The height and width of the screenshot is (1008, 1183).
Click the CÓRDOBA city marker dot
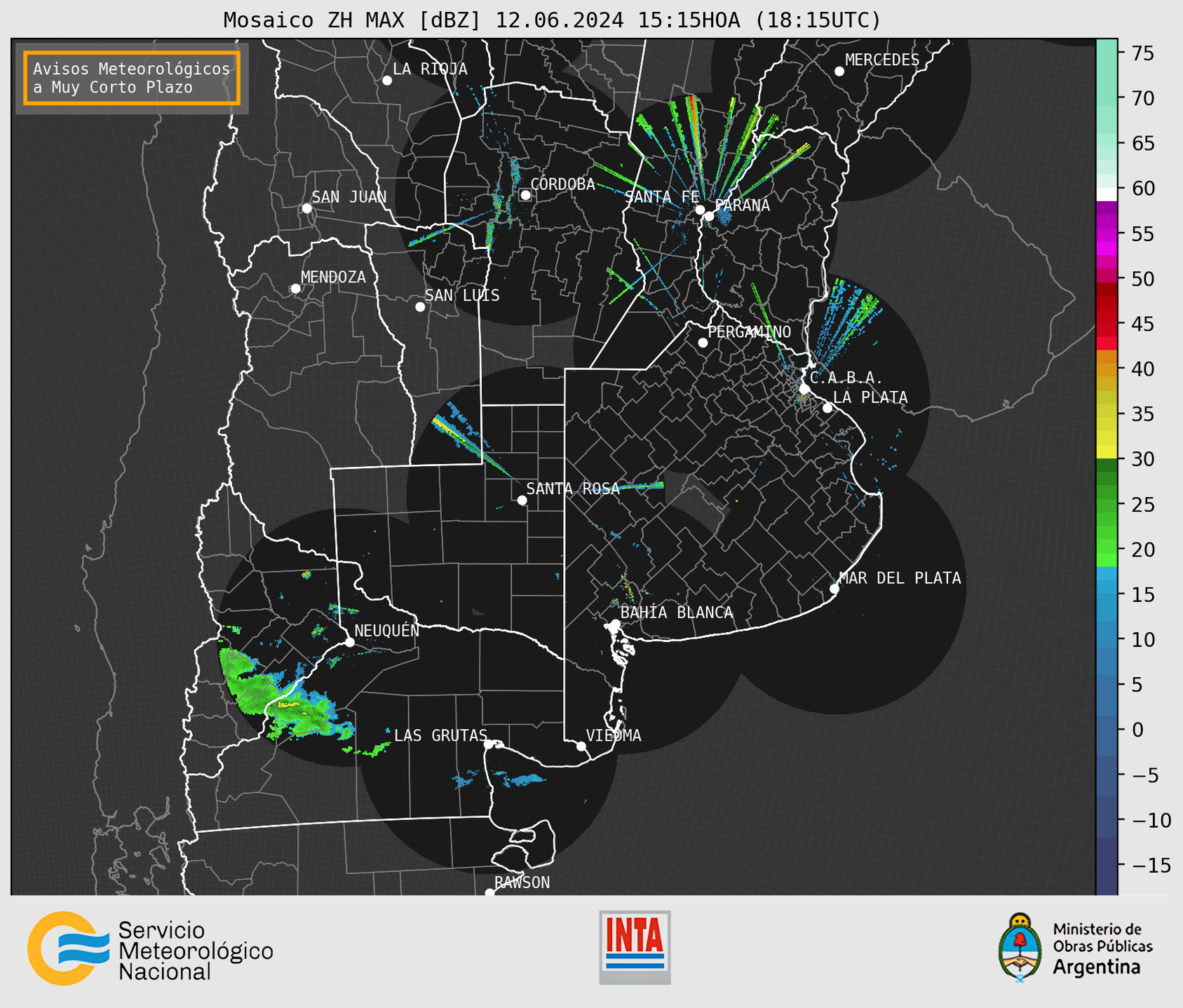click(526, 195)
